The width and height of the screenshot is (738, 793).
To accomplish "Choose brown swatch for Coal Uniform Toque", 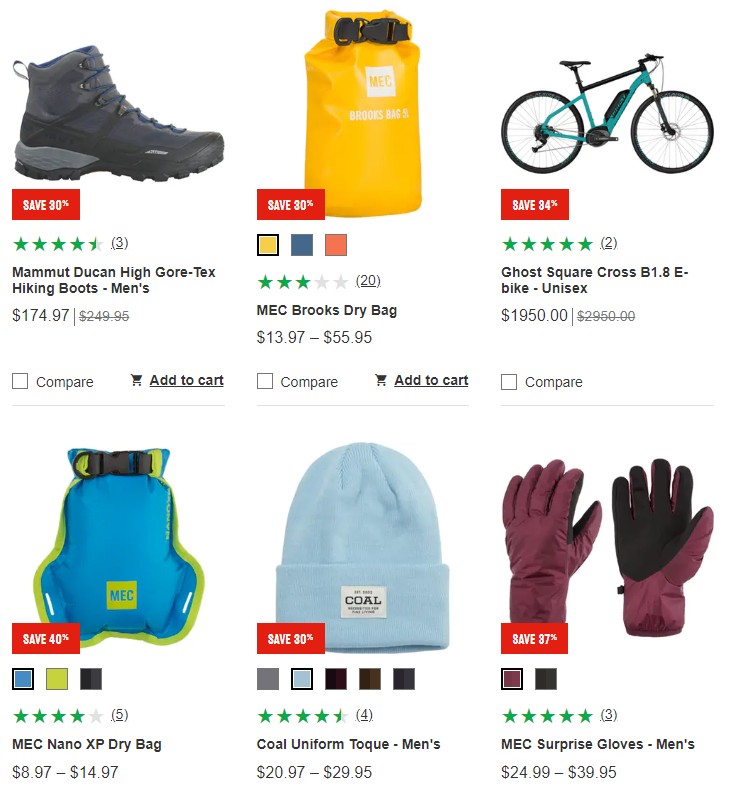I will click(x=370, y=679).
